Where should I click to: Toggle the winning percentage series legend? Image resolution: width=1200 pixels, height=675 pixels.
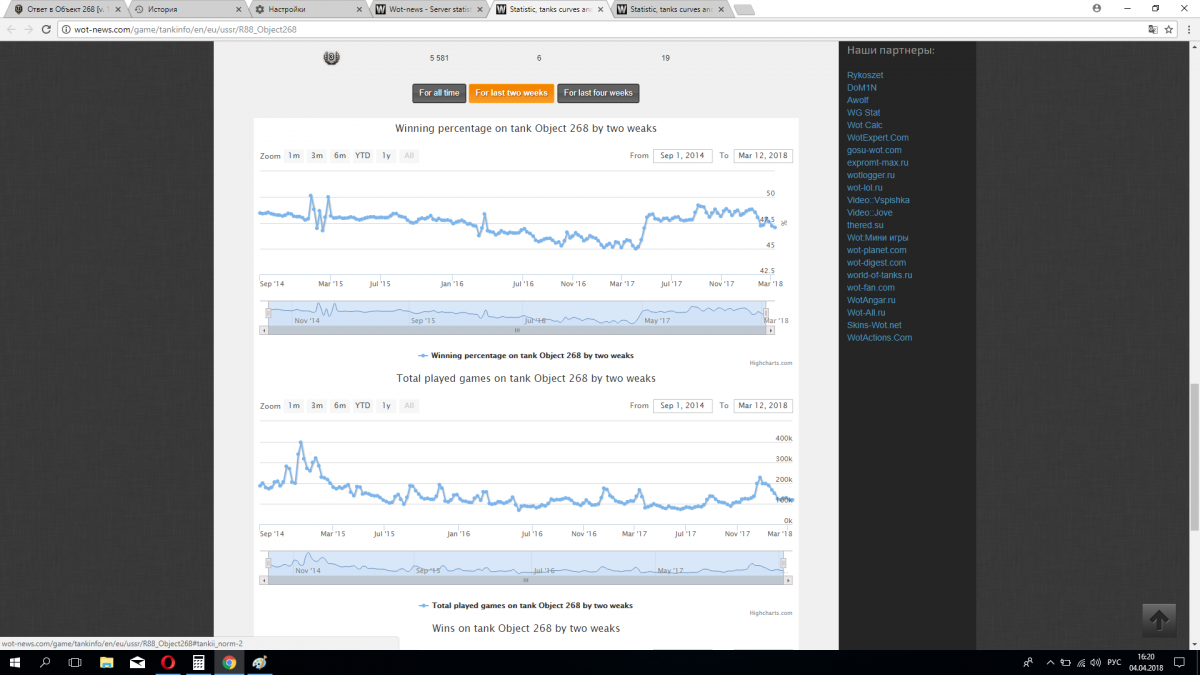(x=526, y=355)
